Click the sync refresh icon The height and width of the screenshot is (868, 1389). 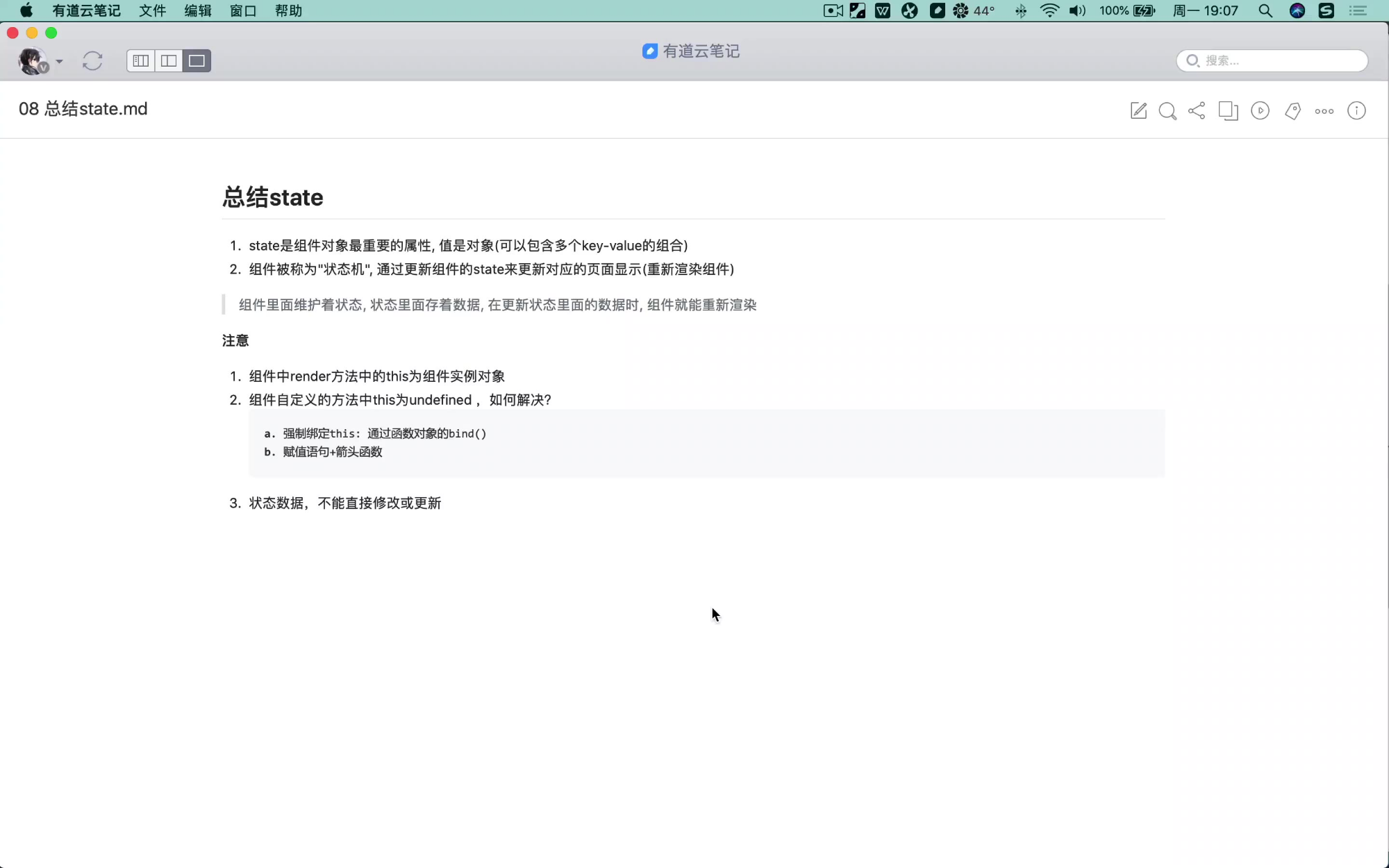click(92, 61)
